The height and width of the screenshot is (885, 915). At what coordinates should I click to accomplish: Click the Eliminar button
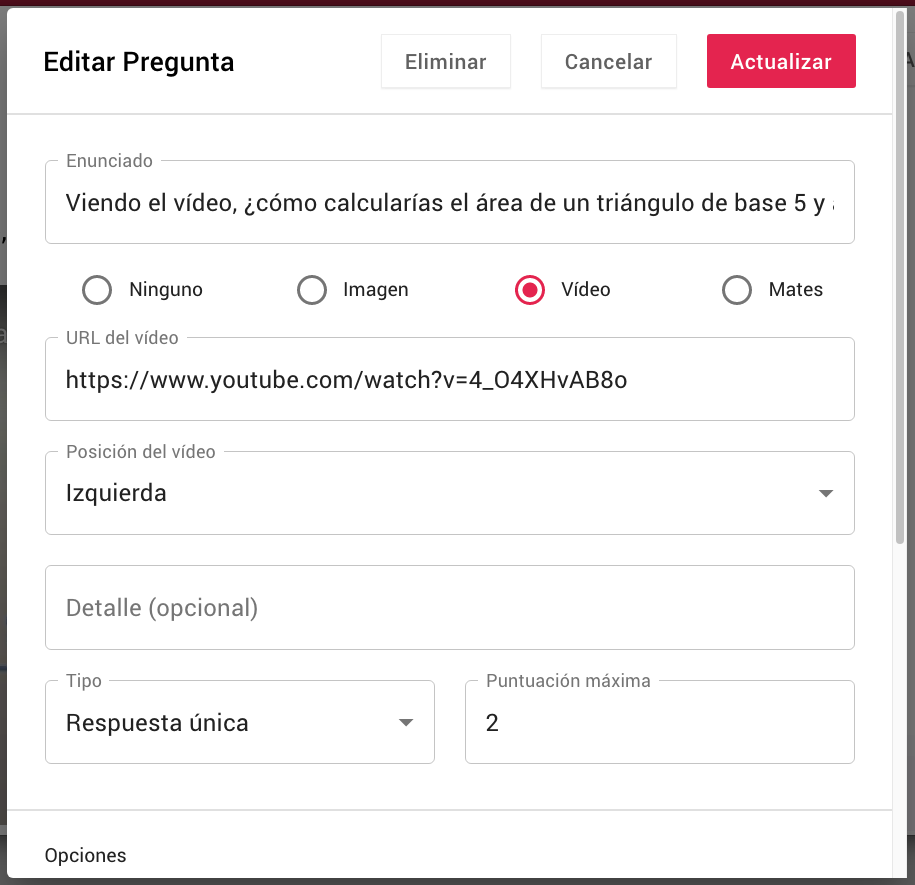(x=446, y=61)
